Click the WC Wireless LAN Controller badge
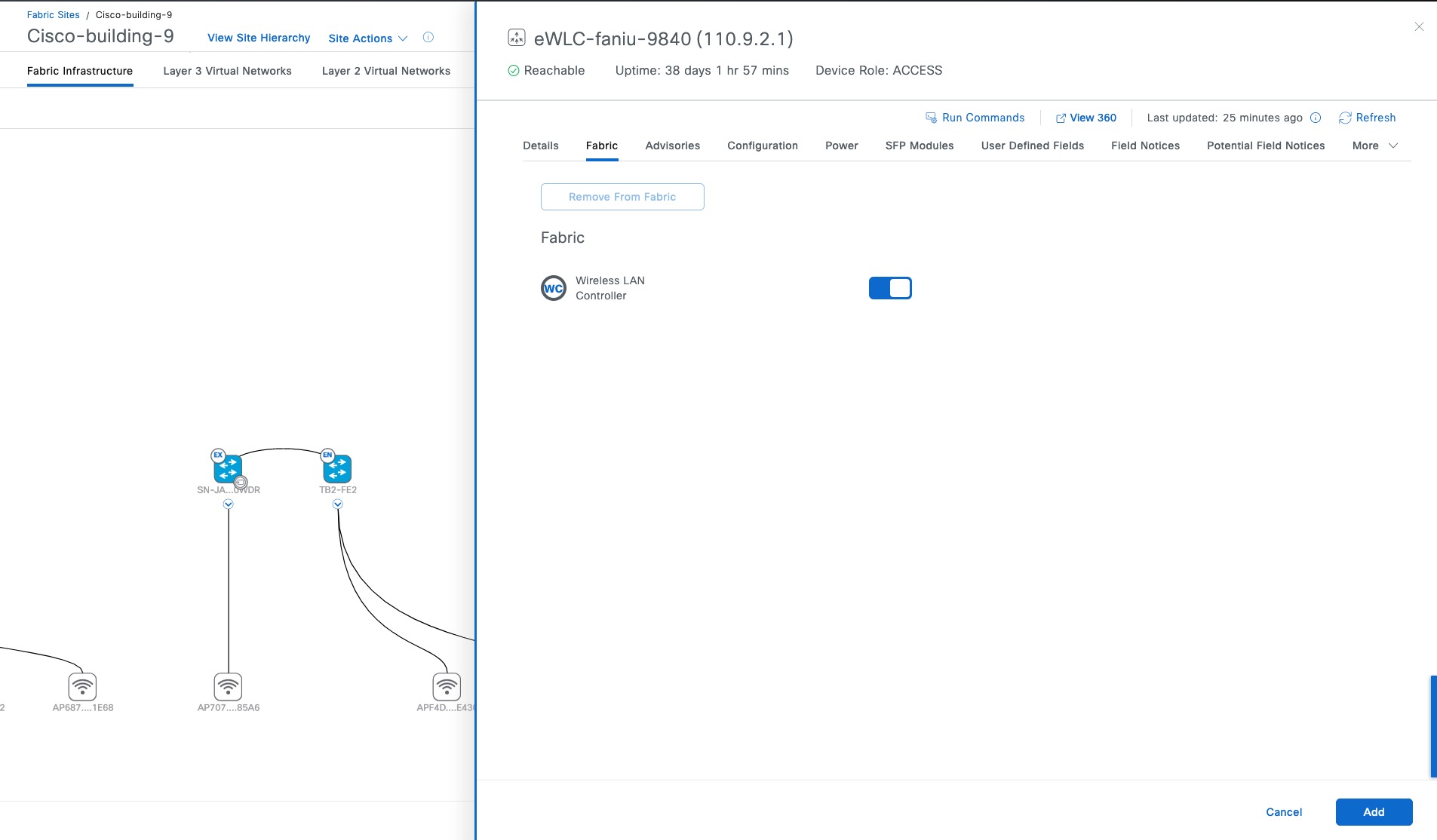This screenshot has height=840, width=1437. tap(554, 288)
